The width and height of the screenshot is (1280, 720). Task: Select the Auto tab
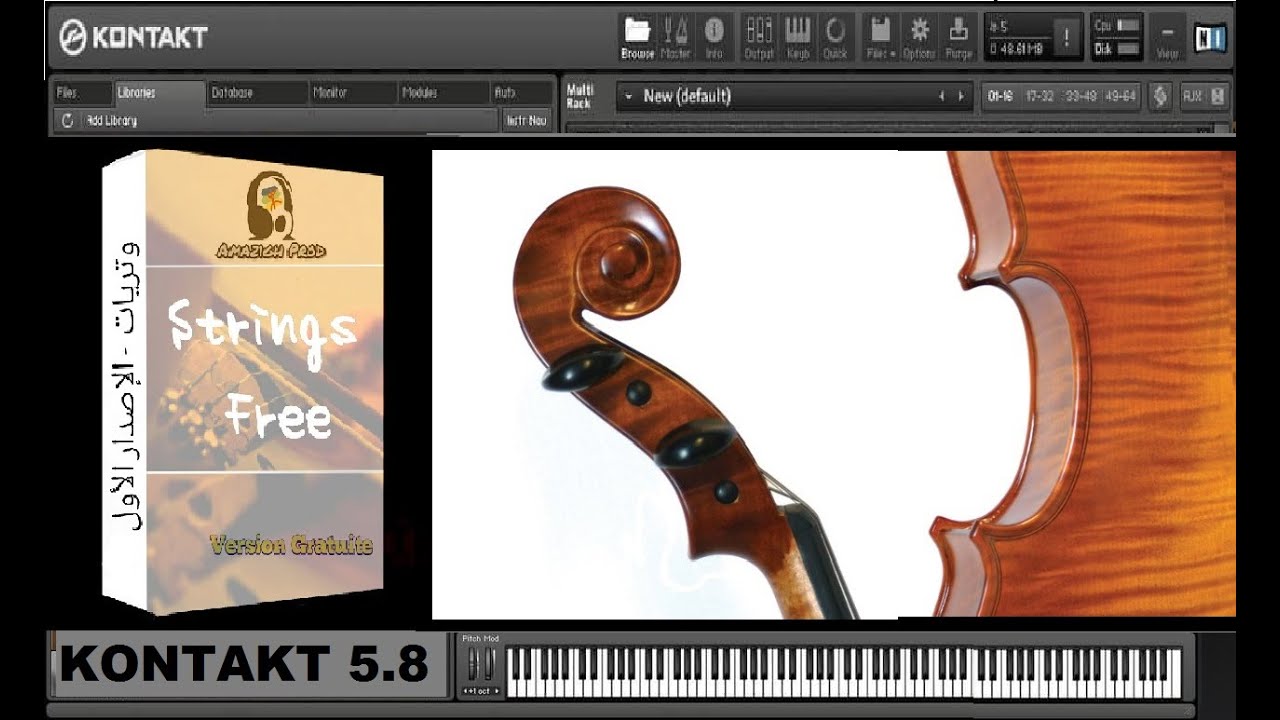(521, 93)
